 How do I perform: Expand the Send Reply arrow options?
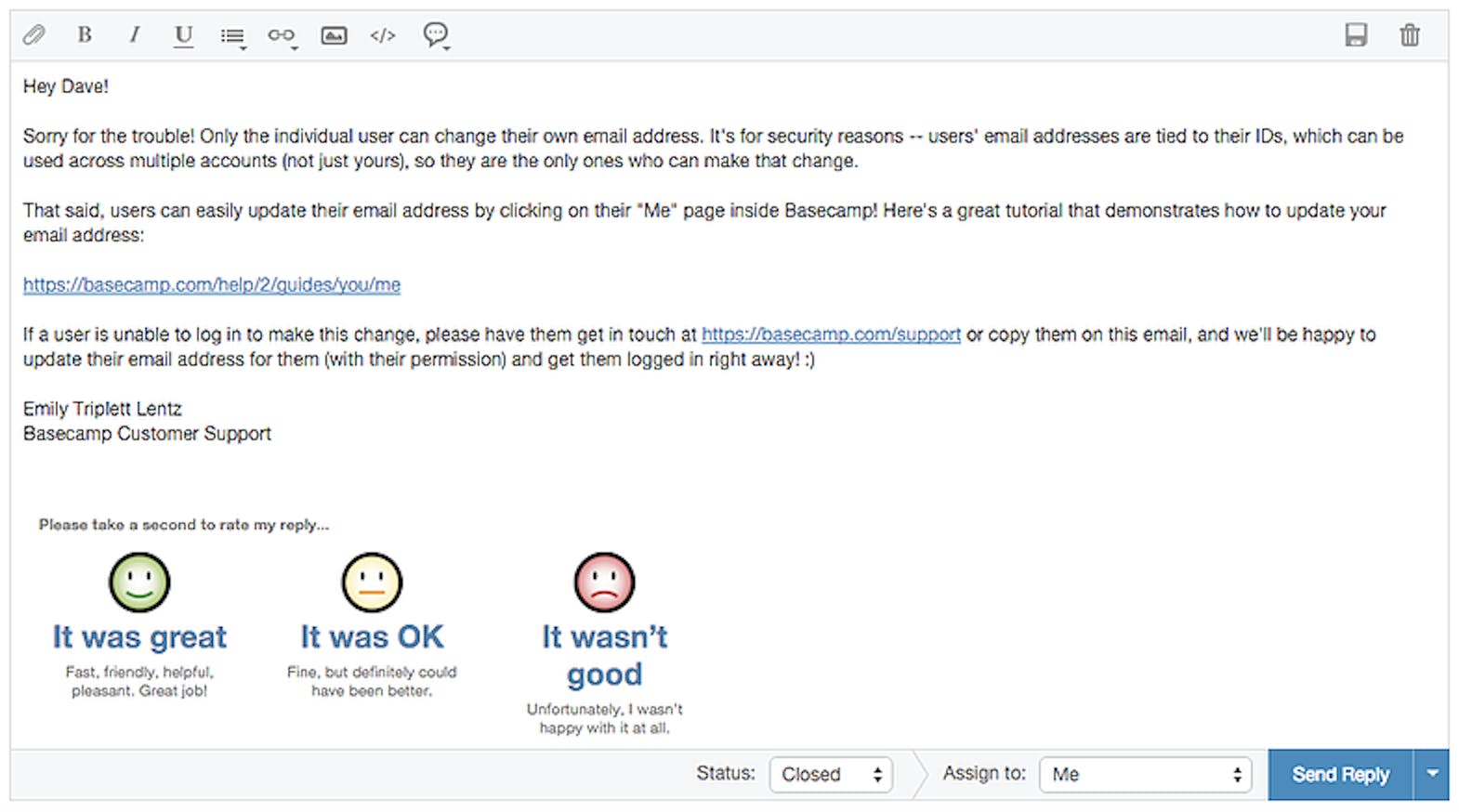tap(1432, 774)
